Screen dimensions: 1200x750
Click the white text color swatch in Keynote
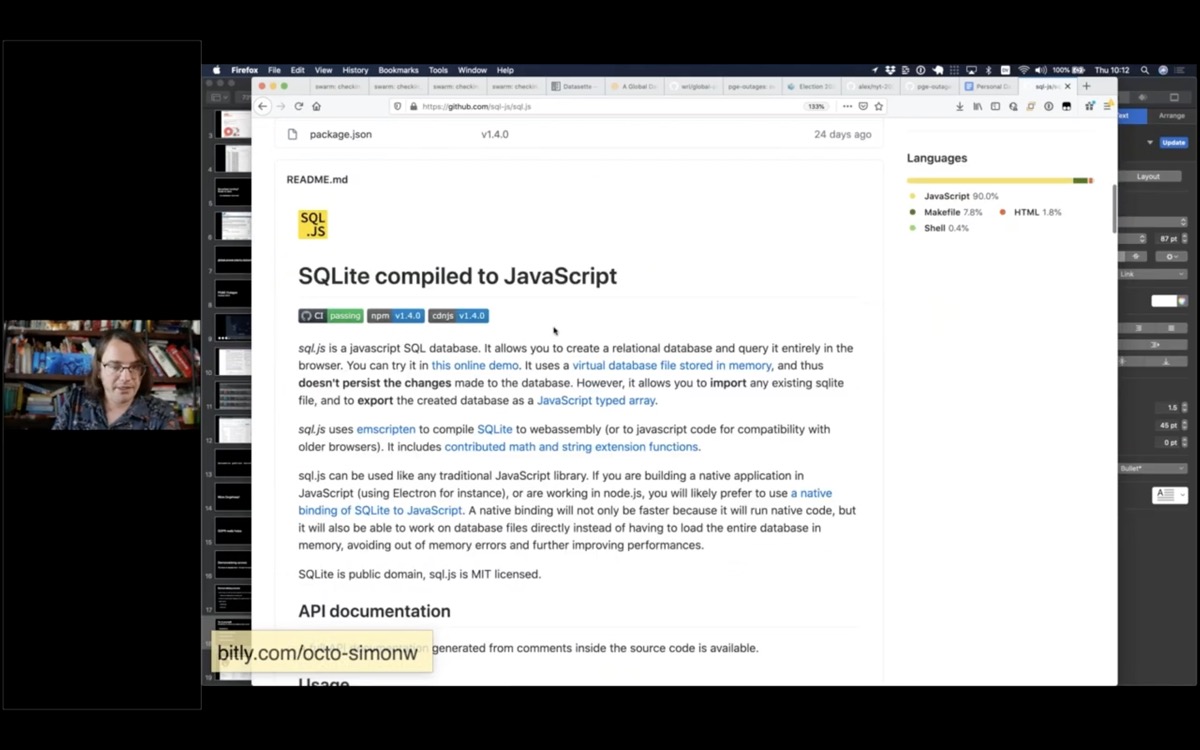coord(1165,301)
